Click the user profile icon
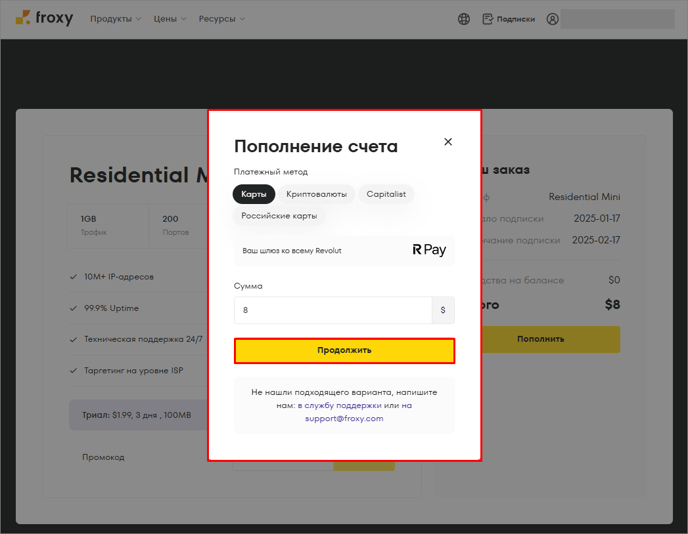688x534 pixels. tap(552, 19)
